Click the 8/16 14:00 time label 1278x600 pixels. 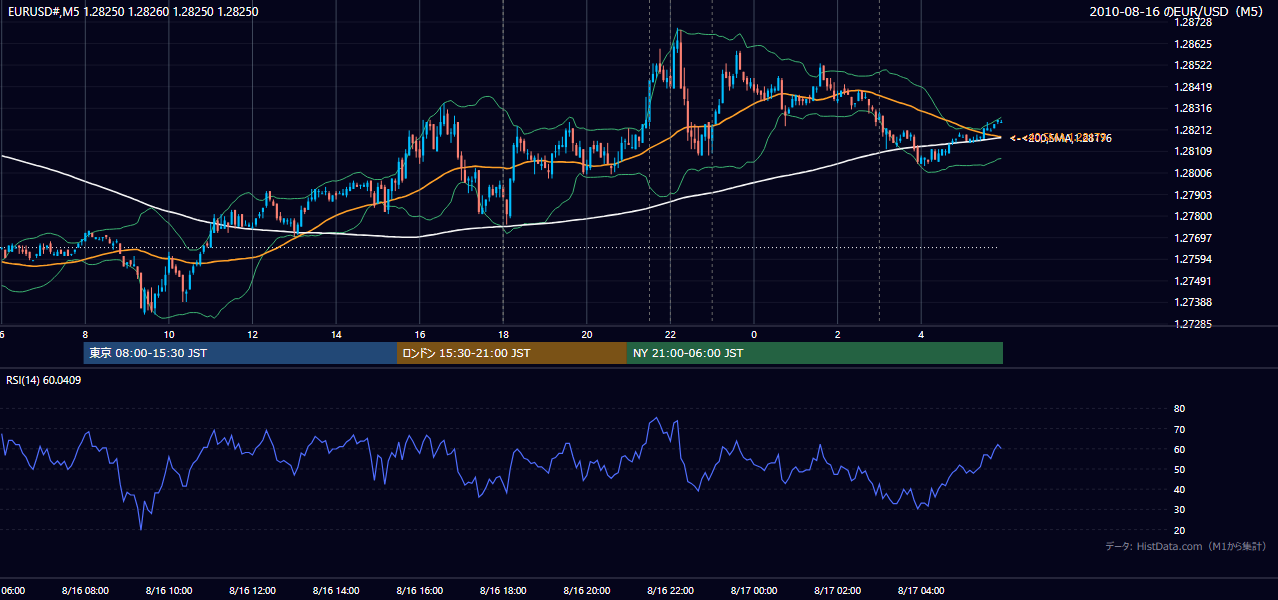tap(336, 590)
